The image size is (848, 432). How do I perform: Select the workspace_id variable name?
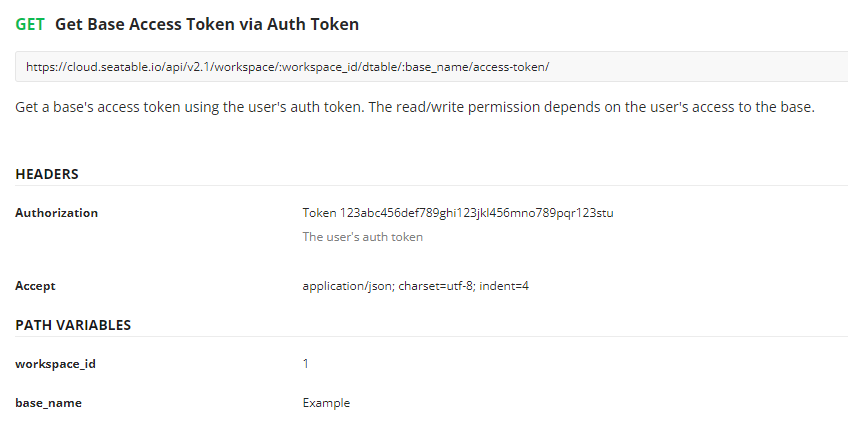tap(55, 364)
